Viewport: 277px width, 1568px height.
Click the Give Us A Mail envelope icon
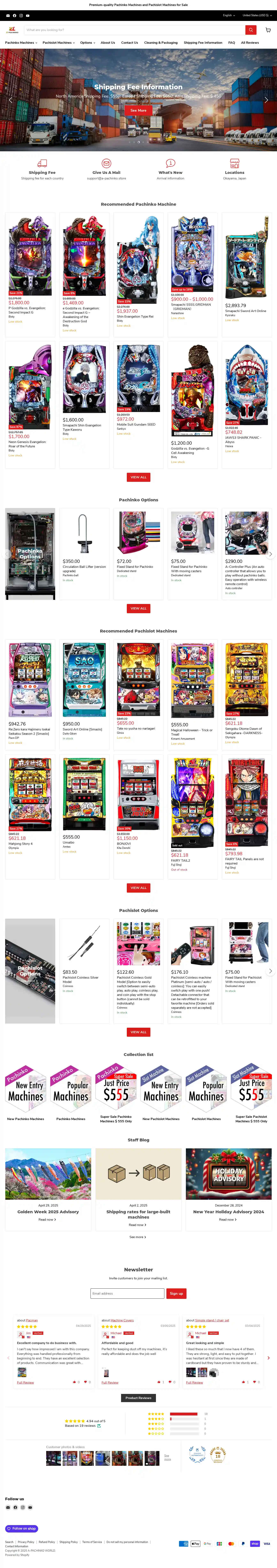(106, 163)
